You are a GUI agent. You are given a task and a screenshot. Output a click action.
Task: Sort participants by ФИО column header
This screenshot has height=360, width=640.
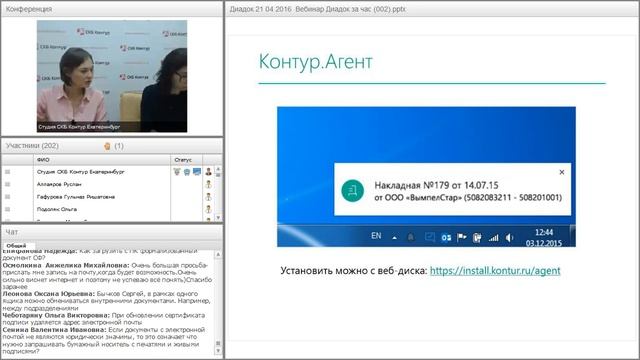coord(102,160)
